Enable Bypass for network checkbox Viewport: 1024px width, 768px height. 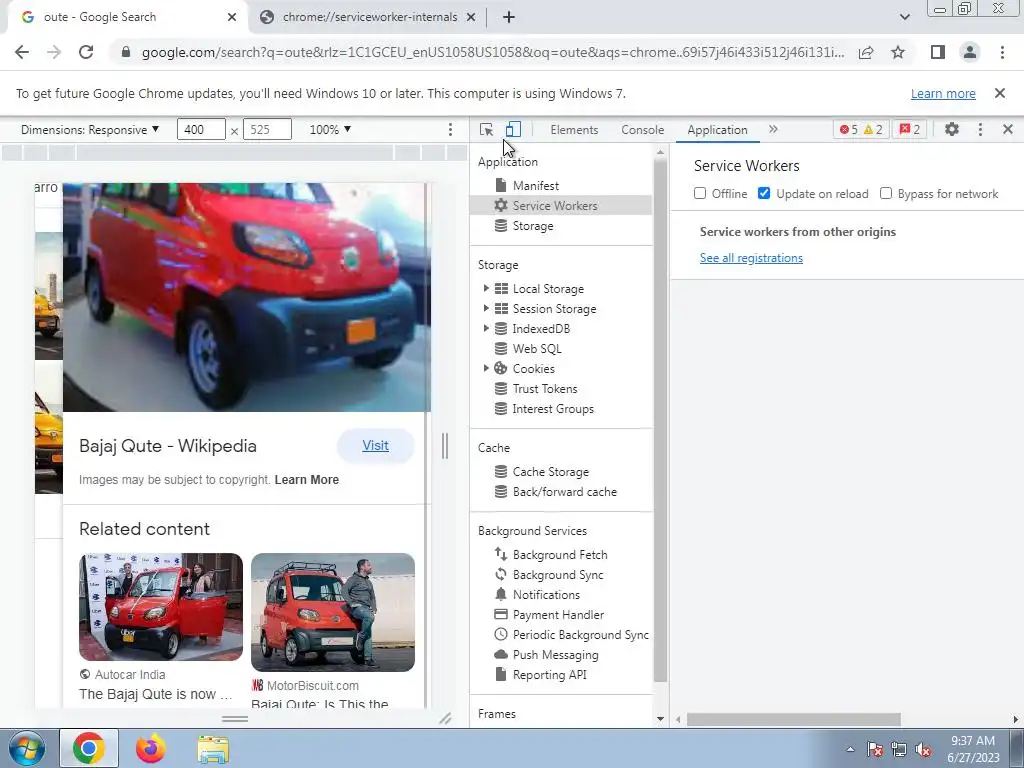click(x=886, y=193)
